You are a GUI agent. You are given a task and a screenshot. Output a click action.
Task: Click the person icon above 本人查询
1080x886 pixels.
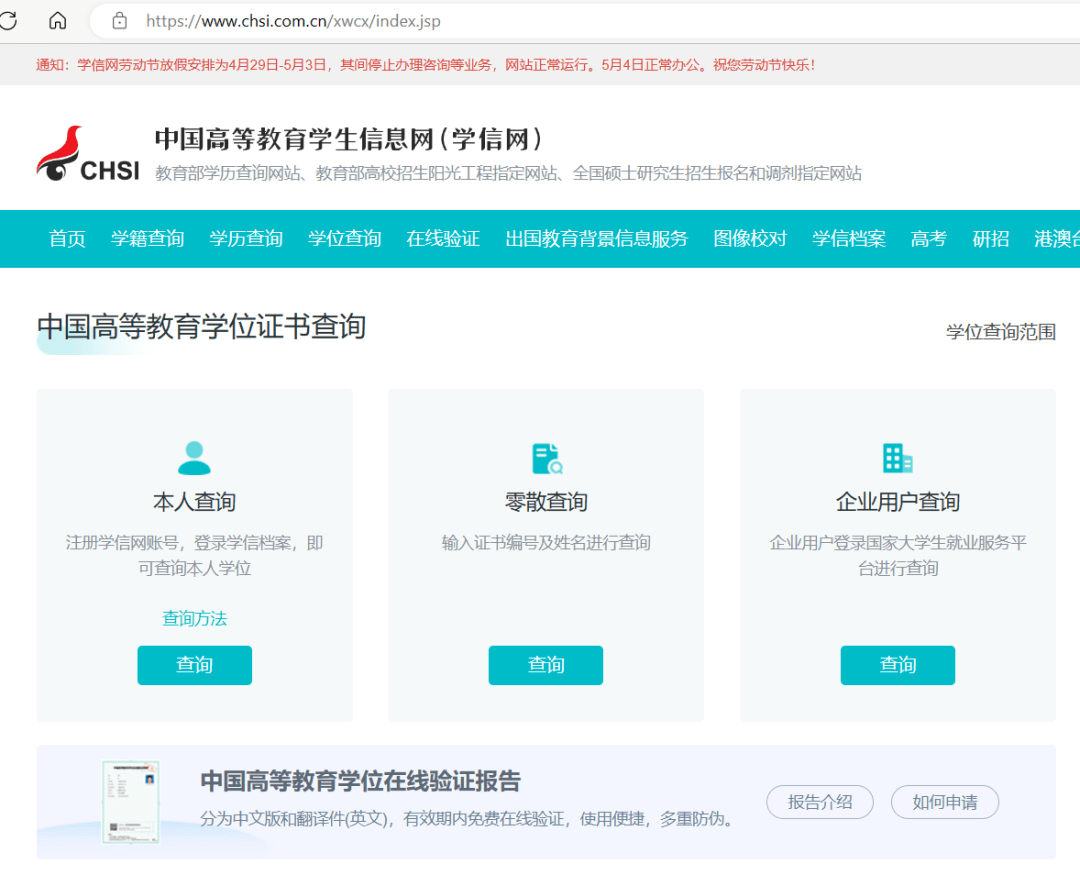tap(194, 458)
